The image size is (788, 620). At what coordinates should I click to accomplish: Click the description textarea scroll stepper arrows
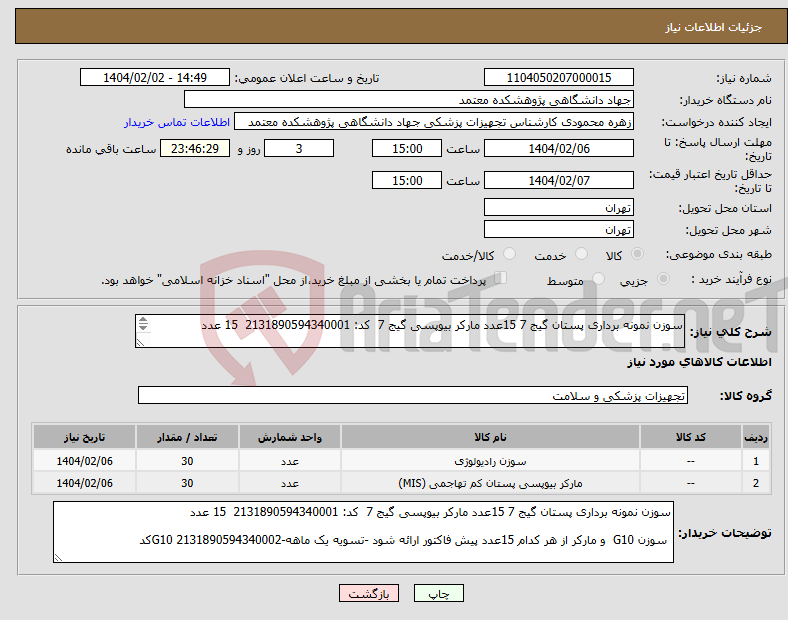[x=143, y=324]
